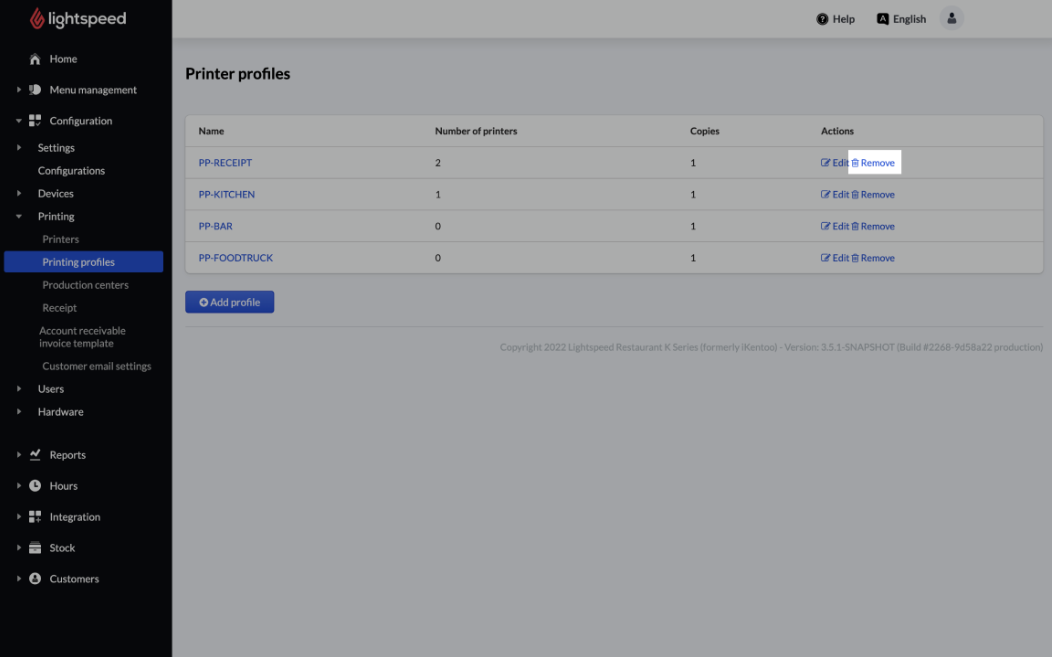Click the Hours clock icon
This screenshot has height=657, width=1052.
(35, 486)
